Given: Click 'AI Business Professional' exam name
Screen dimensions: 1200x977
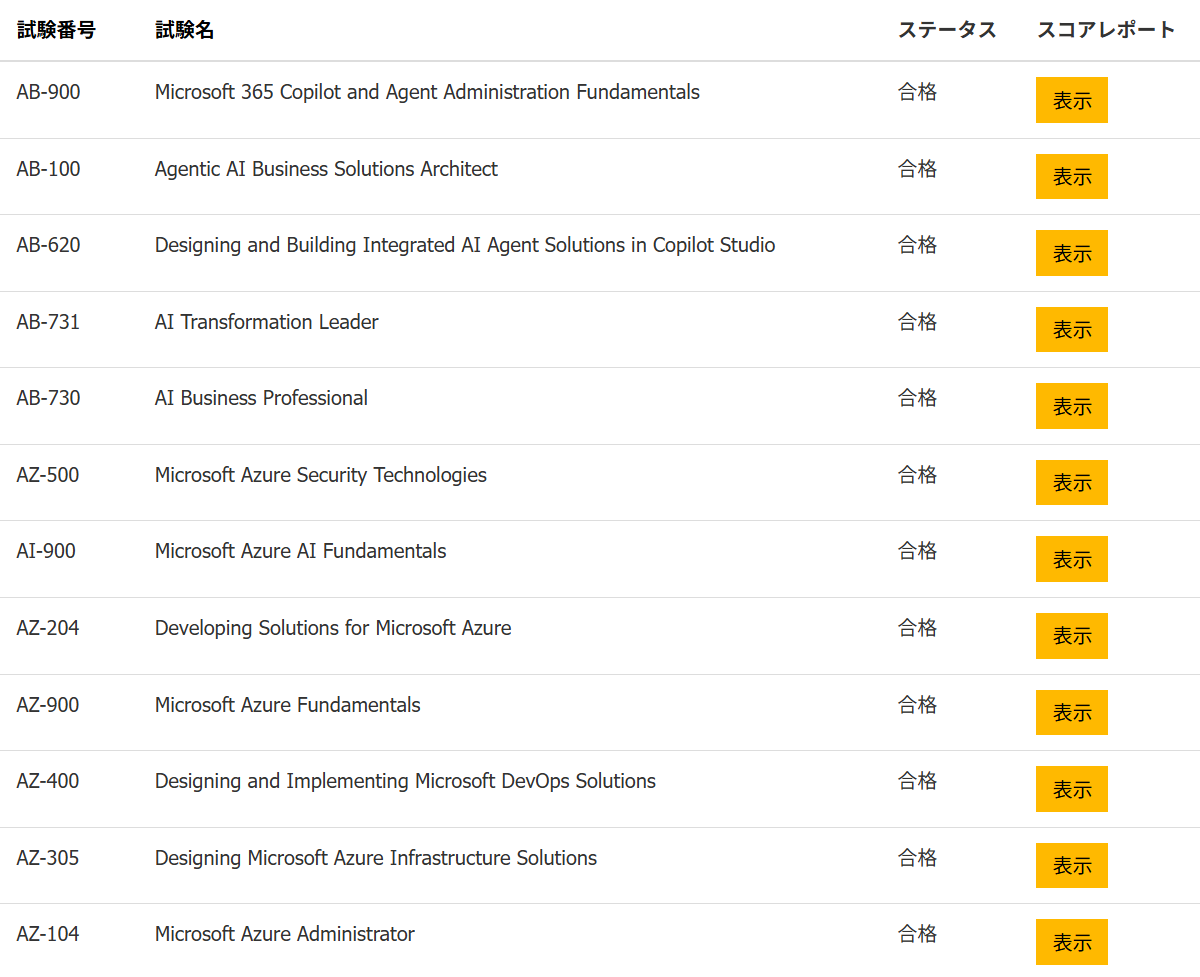Looking at the screenshot, I should pos(261,398).
